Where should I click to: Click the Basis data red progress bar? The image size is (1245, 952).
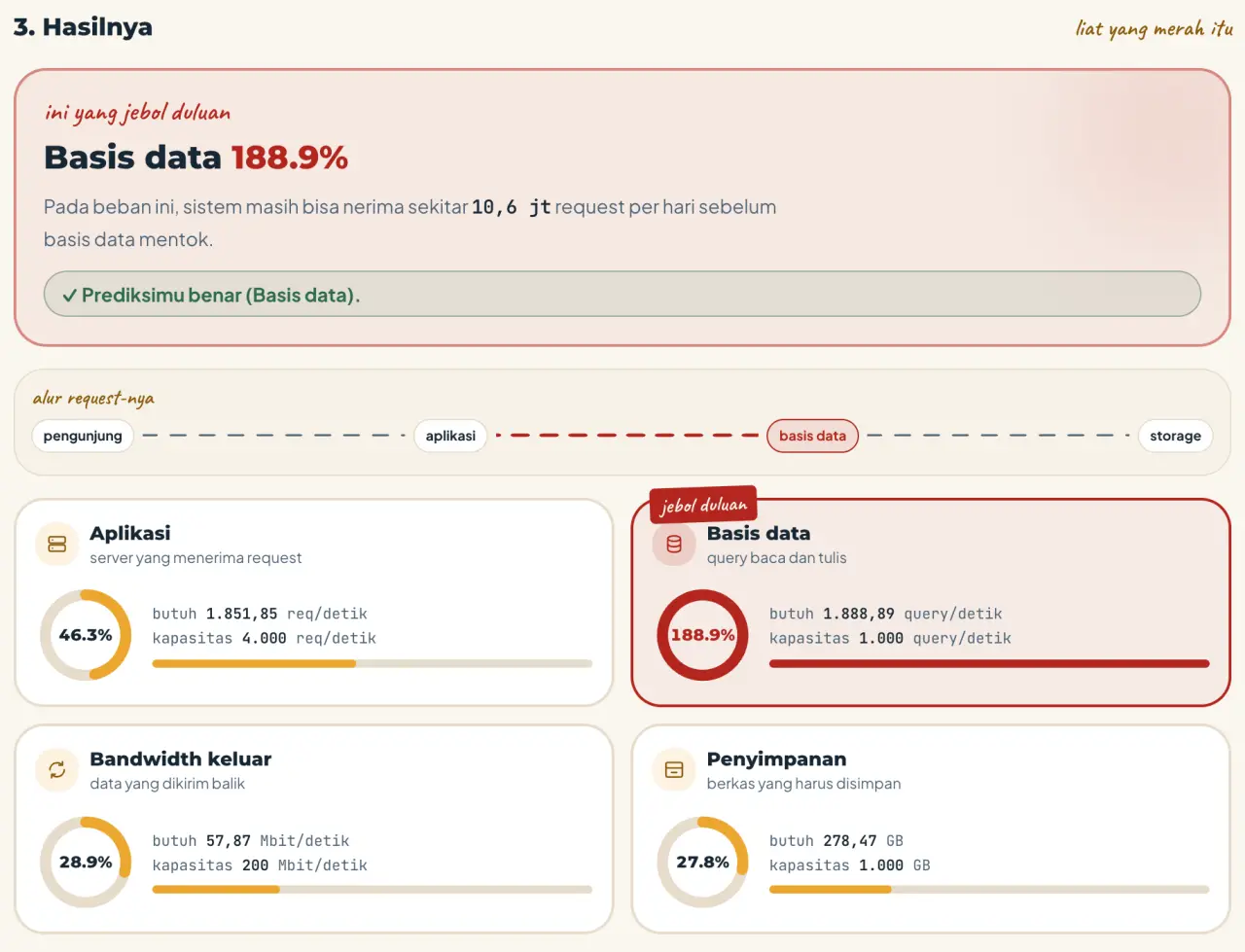click(x=989, y=663)
